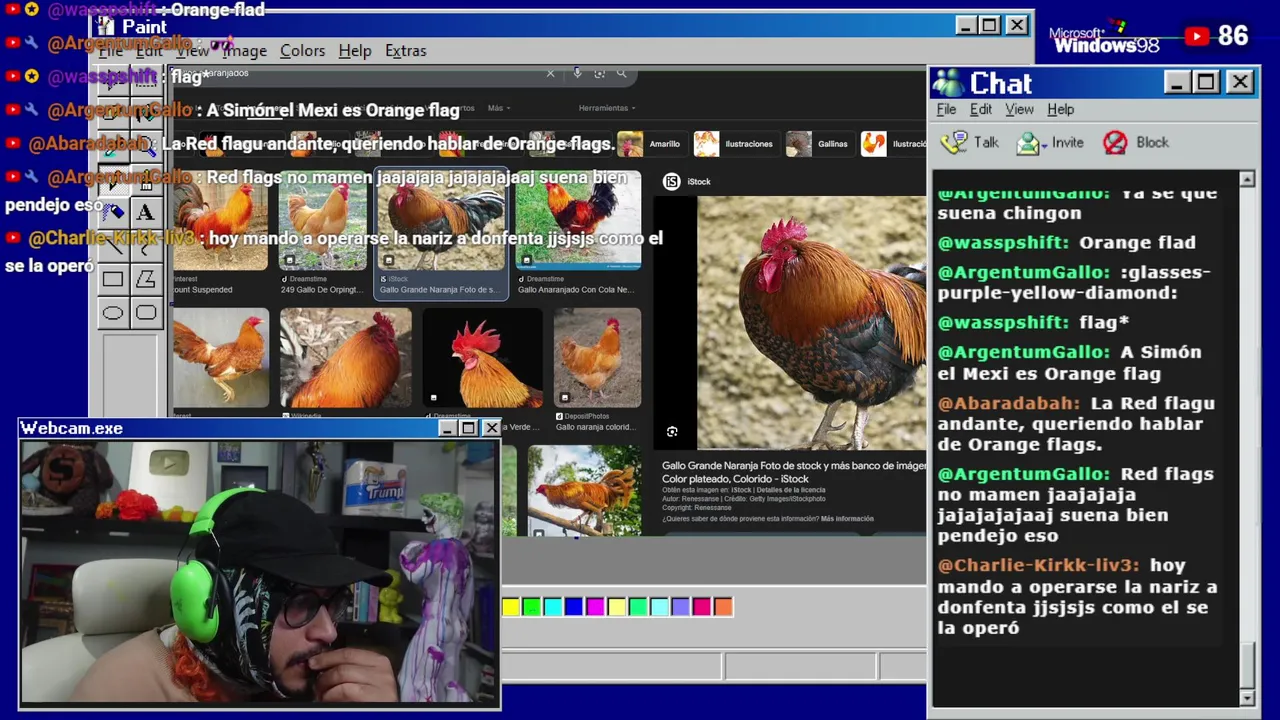Click the Block icon in Chat

(1115, 143)
